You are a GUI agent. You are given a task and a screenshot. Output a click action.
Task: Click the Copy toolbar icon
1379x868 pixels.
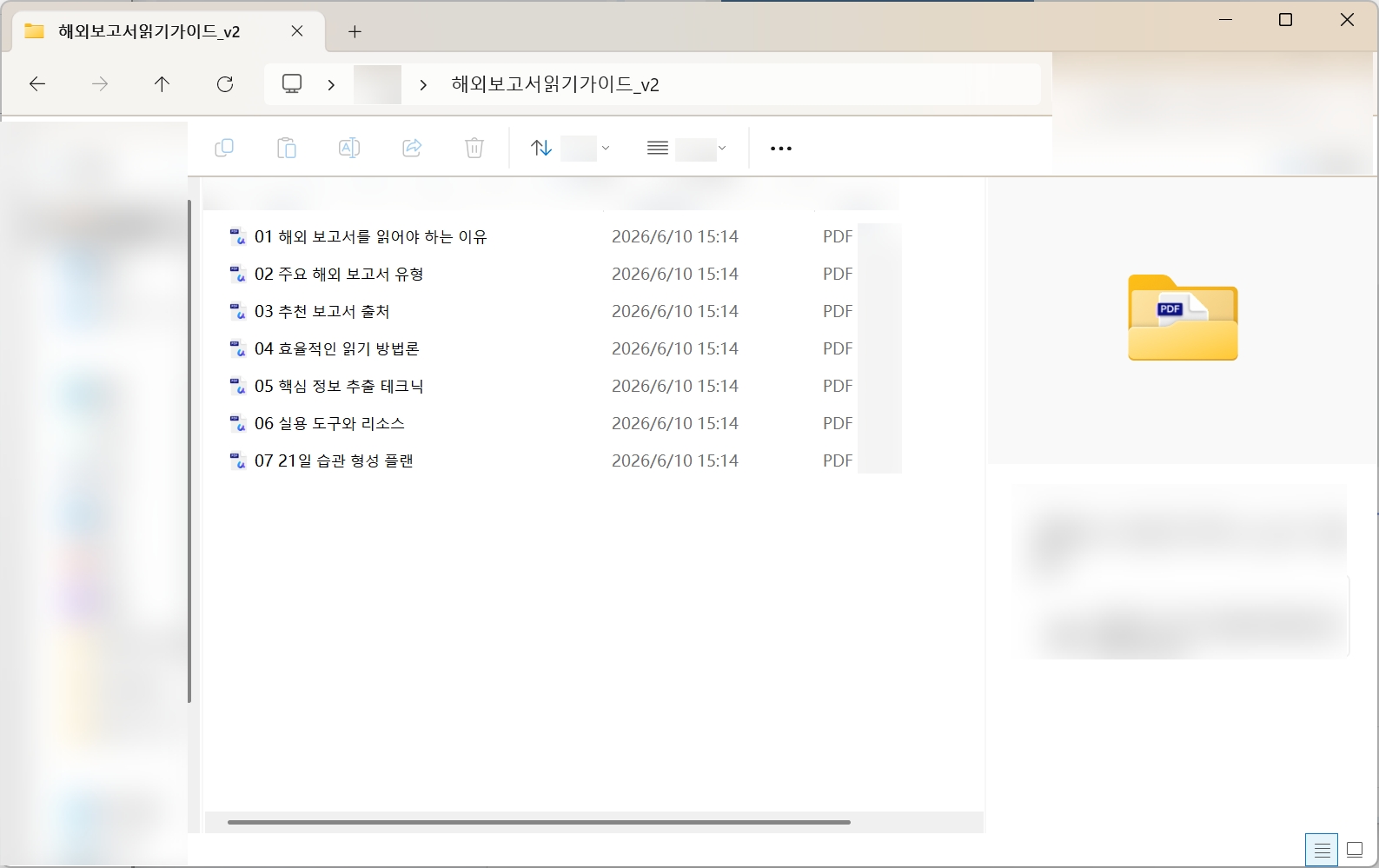224,148
